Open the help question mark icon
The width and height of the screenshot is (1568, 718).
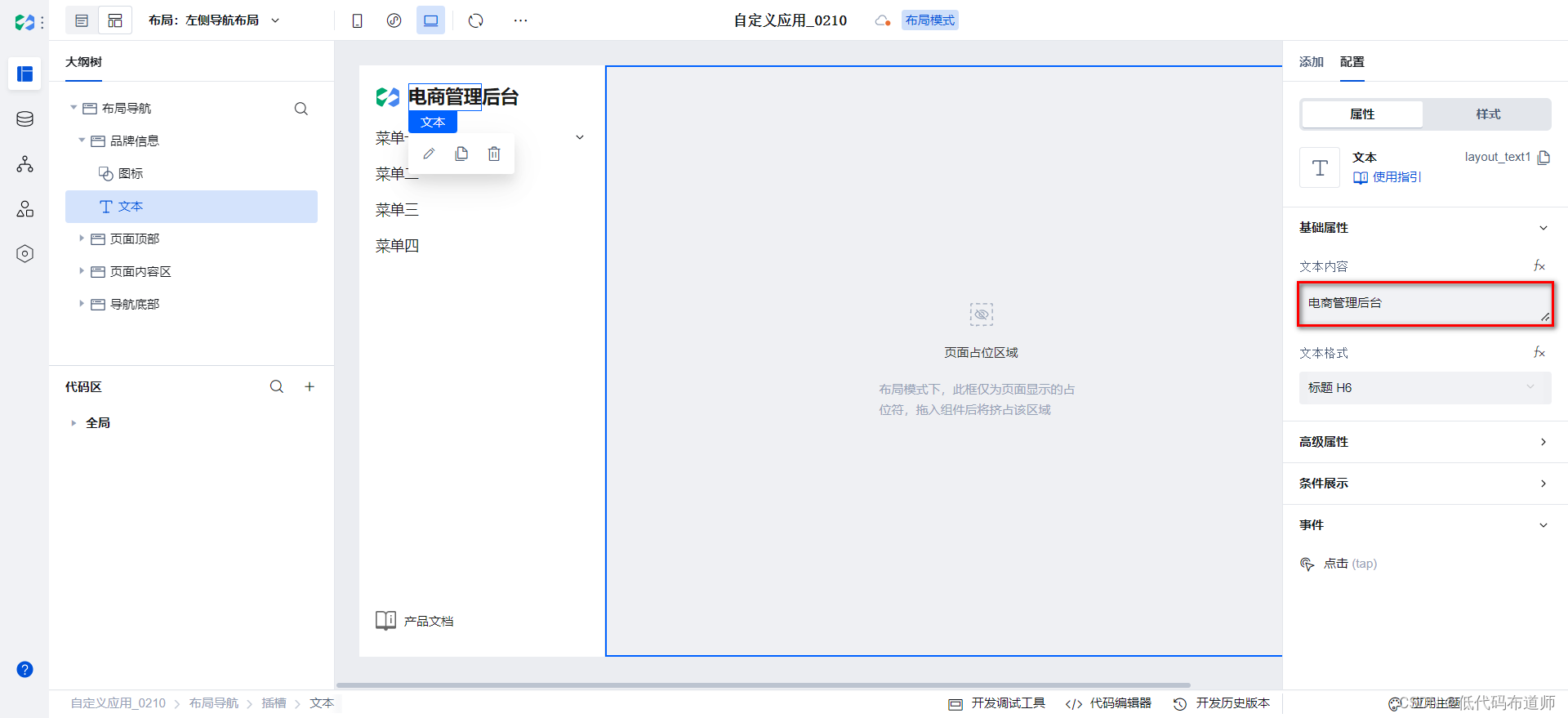pyautogui.click(x=24, y=670)
